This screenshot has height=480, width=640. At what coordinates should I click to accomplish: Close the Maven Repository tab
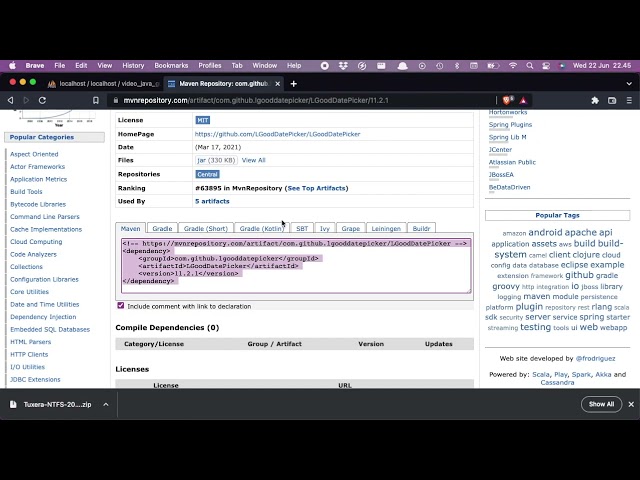click(278, 84)
